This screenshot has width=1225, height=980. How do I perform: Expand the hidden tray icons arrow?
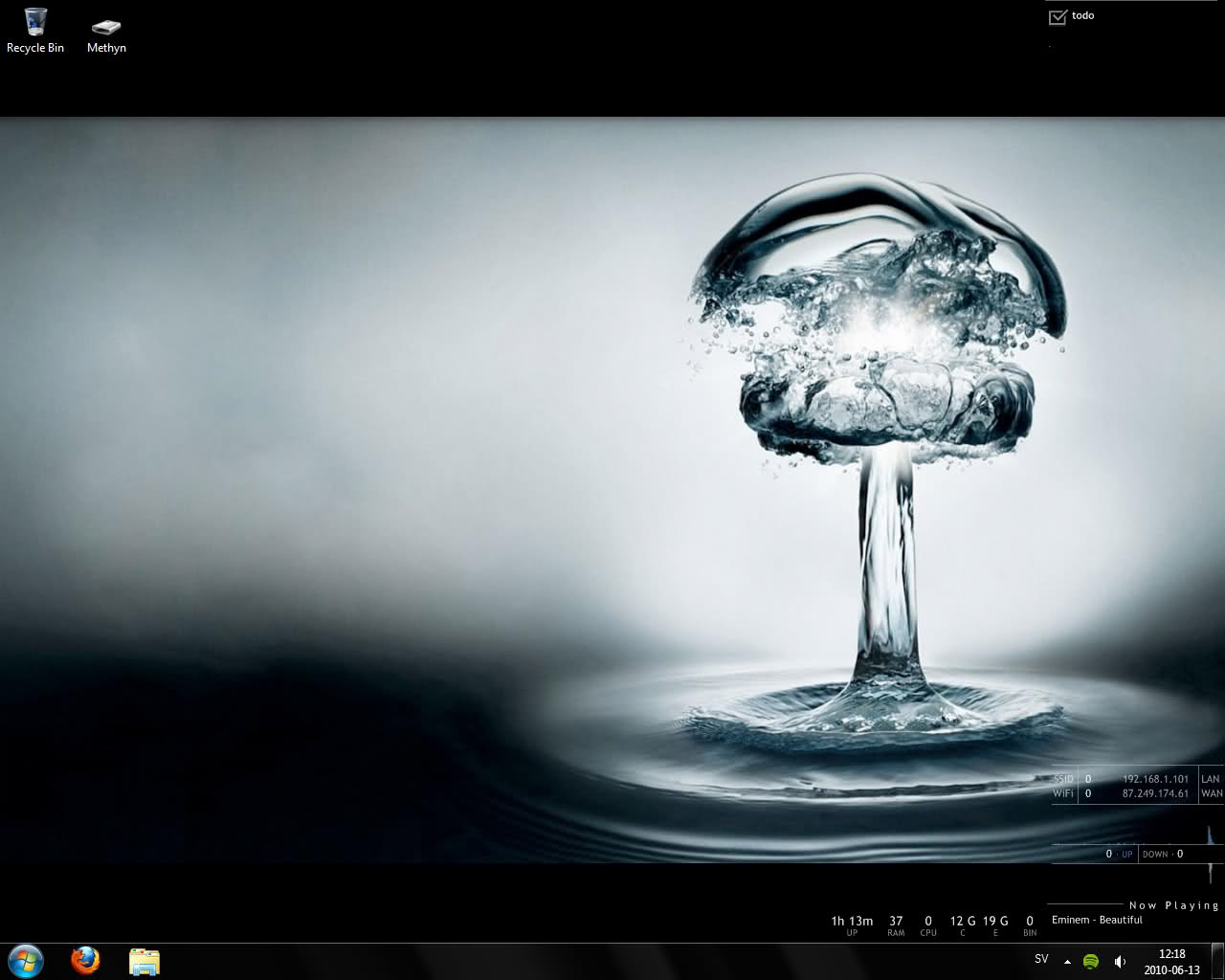1067,962
